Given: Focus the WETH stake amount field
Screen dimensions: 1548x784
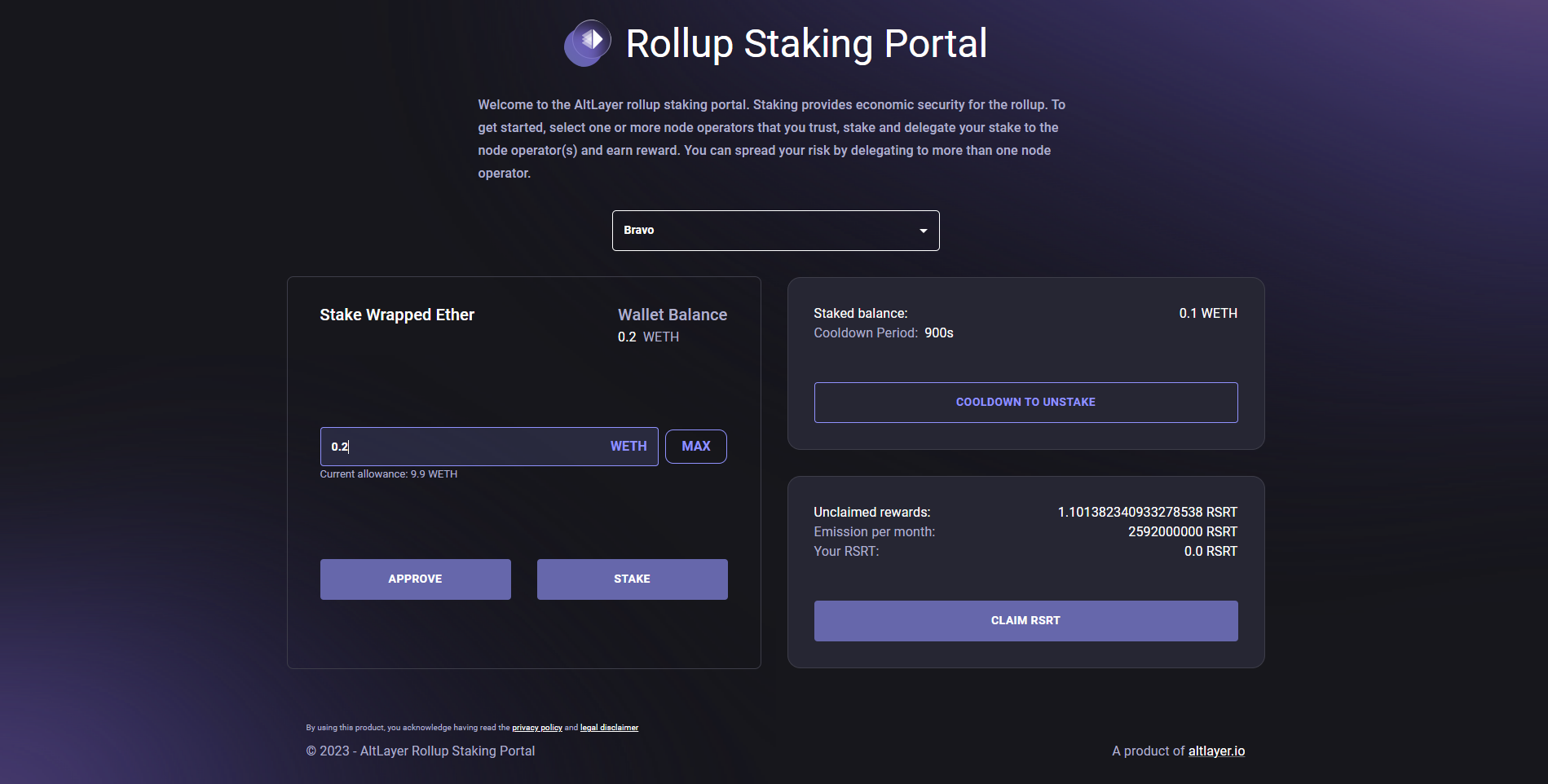Looking at the screenshot, I should [x=488, y=447].
